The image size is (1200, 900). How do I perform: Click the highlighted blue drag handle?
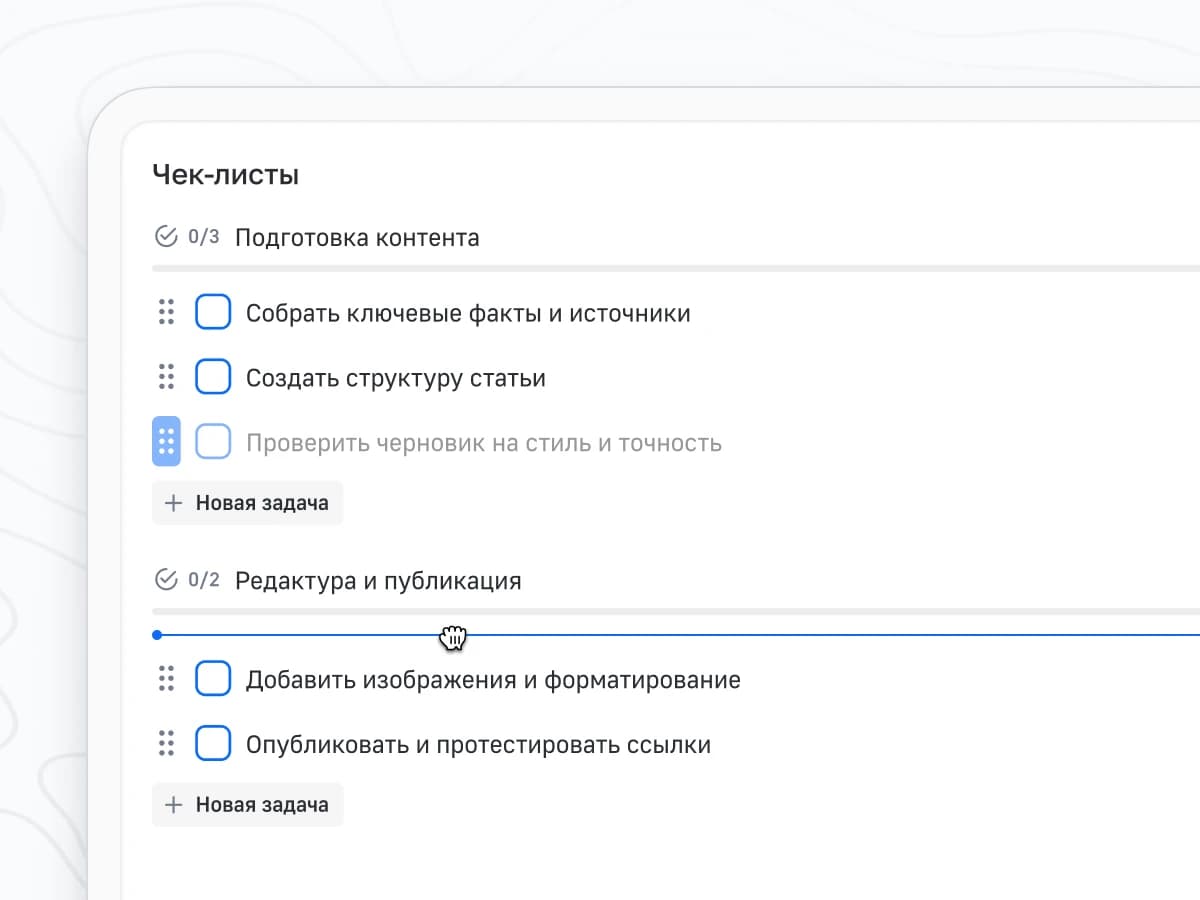point(167,441)
